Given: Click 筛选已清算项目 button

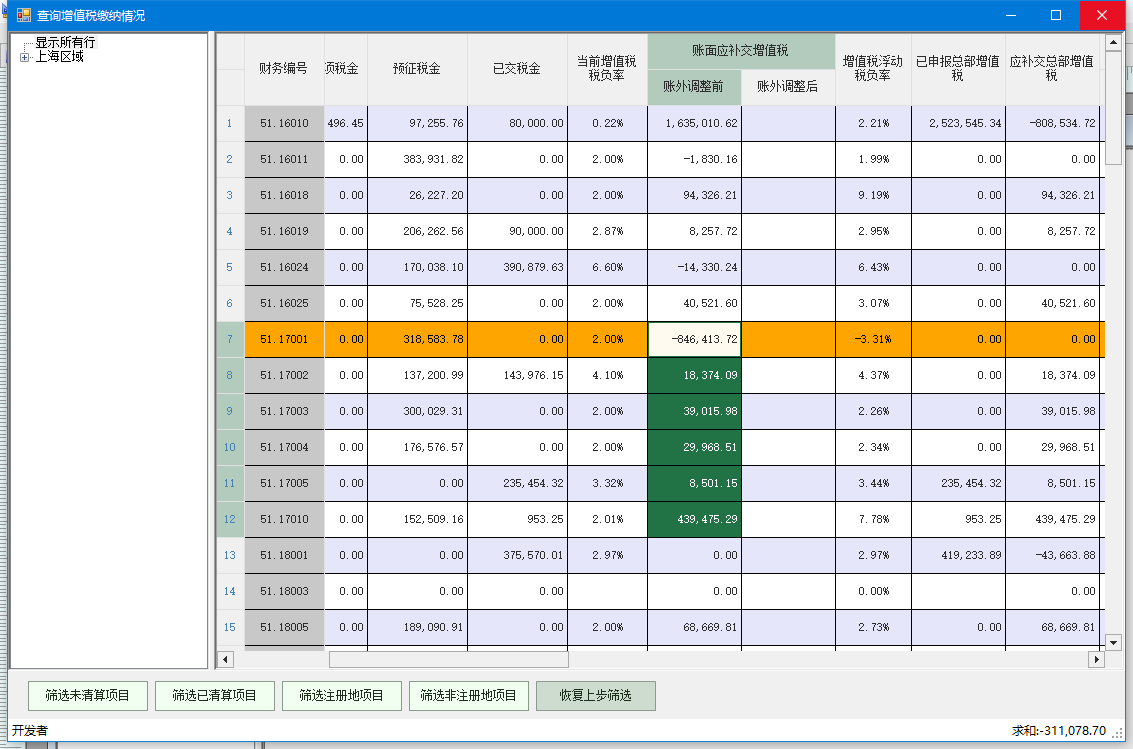Looking at the screenshot, I should pyautogui.click(x=215, y=696).
